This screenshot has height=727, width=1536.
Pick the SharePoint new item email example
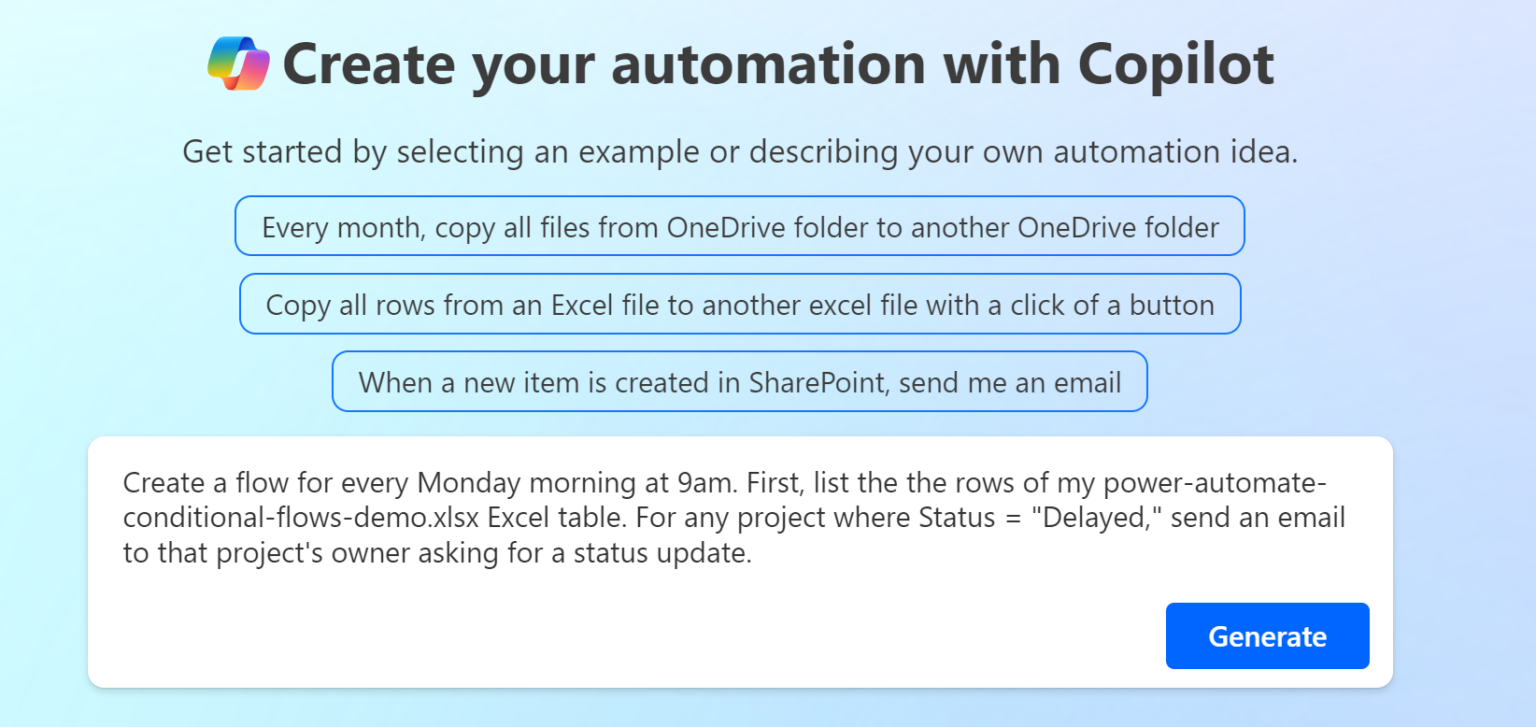[740, 382]
